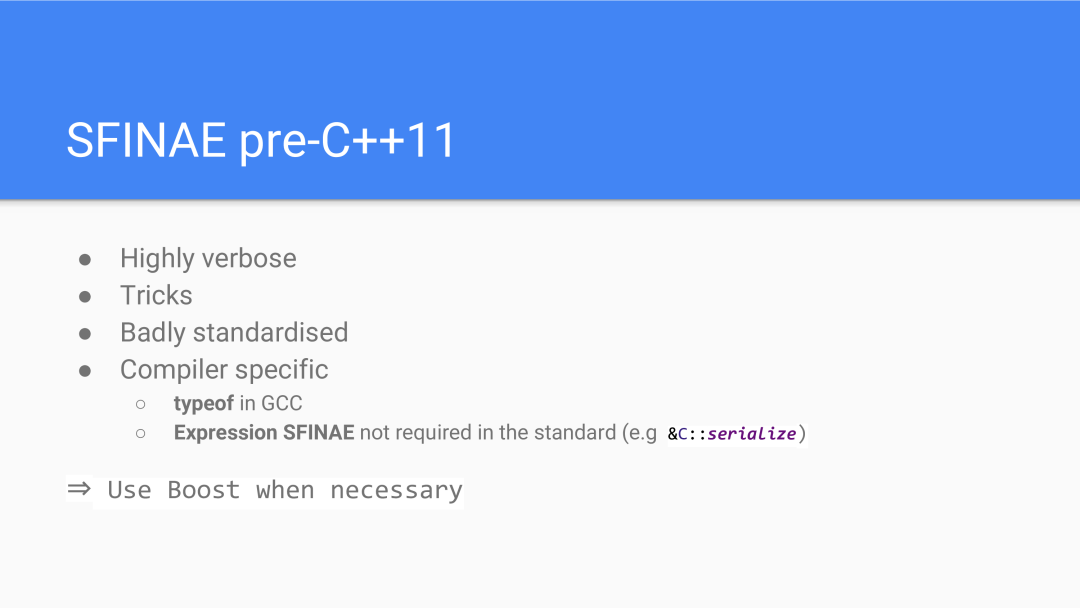
Task: Click the word "necessary" in the last line
Action: 396,490
